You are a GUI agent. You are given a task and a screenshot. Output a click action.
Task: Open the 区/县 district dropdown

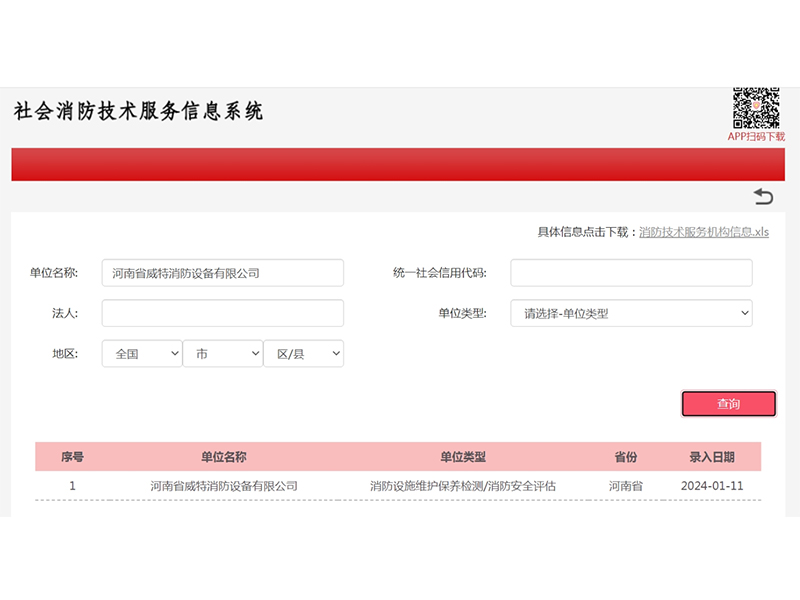pyautogui.click(x=304, y=354)
